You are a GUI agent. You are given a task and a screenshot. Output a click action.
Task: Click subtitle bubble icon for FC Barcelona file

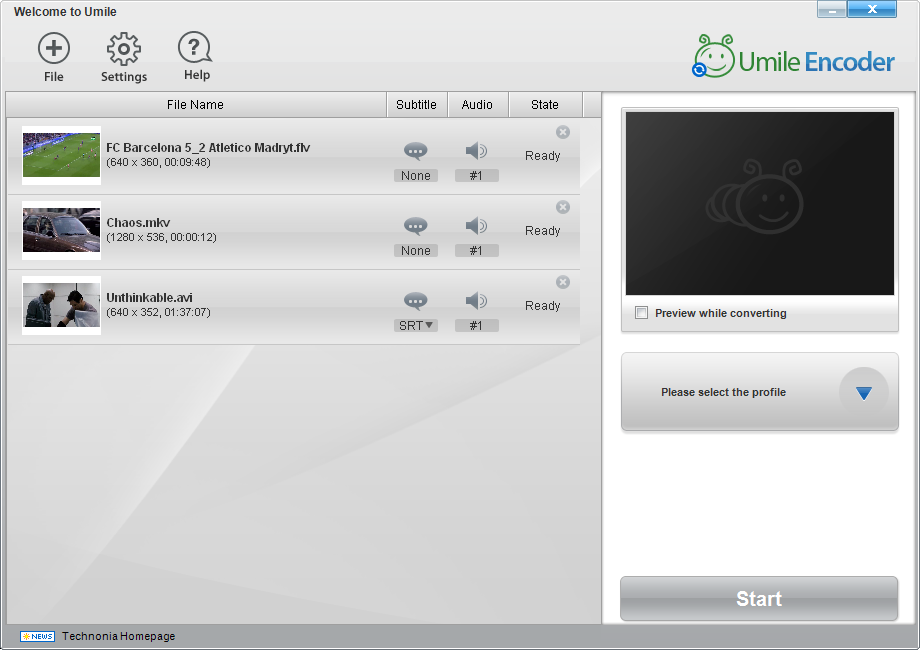(x=415, y=151)
